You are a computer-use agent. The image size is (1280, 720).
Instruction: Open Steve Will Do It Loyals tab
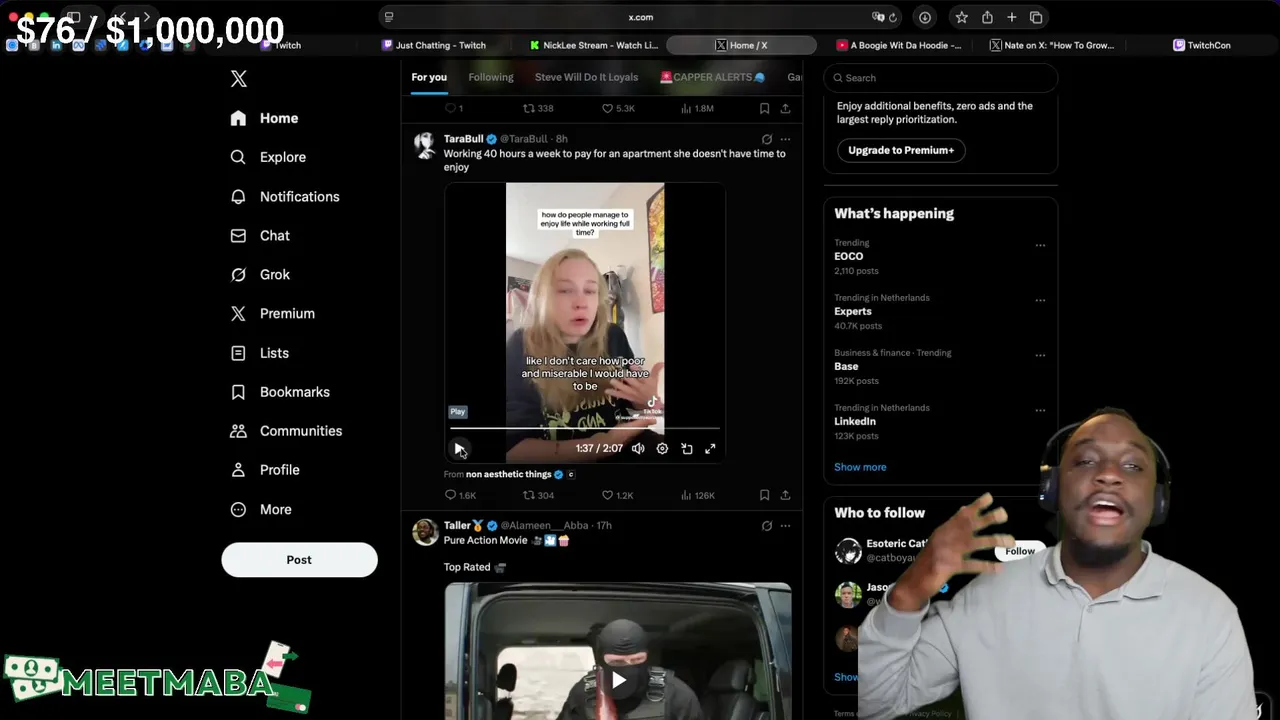point(586,77)
